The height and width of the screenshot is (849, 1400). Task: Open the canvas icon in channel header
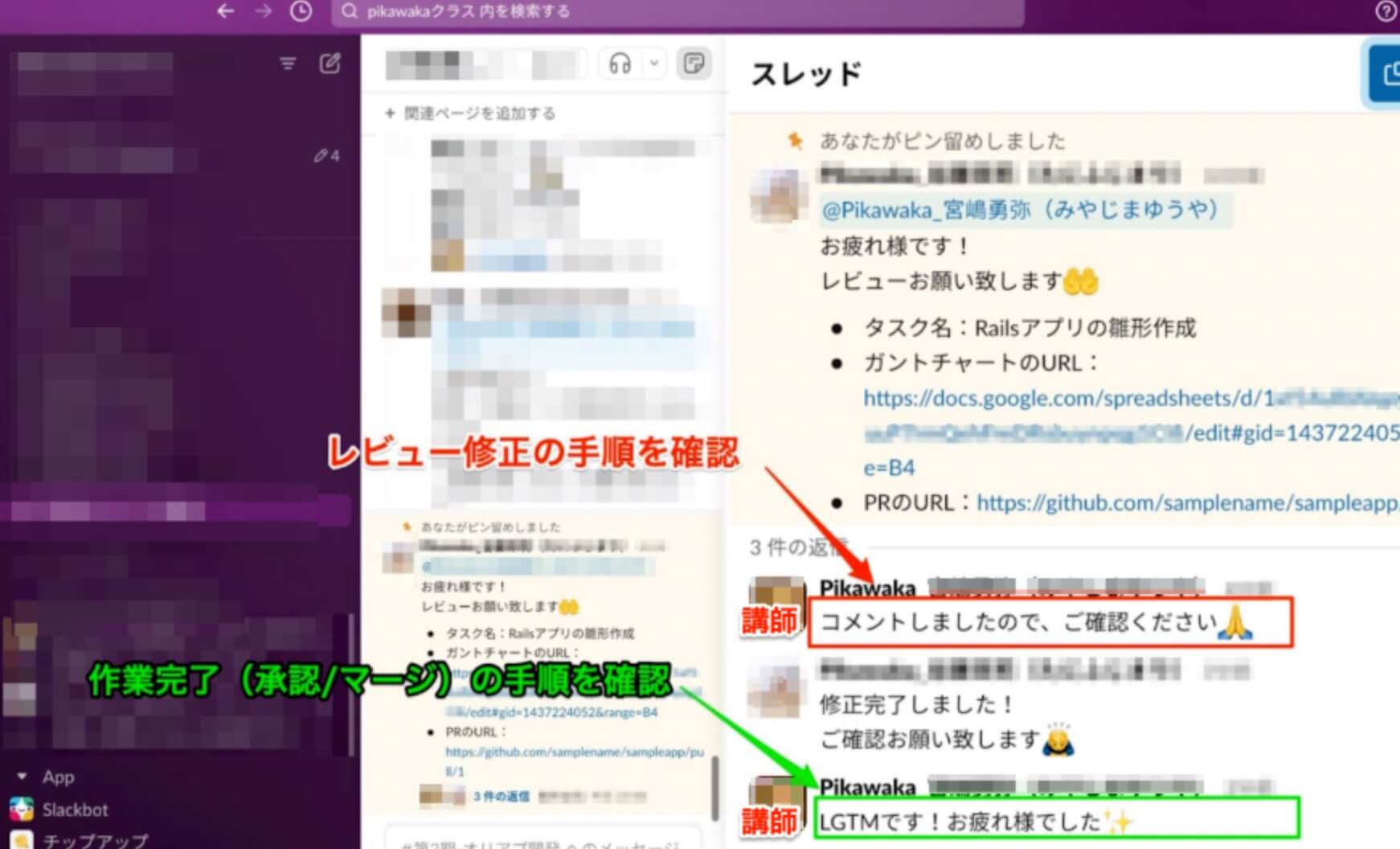click(694, 64)
